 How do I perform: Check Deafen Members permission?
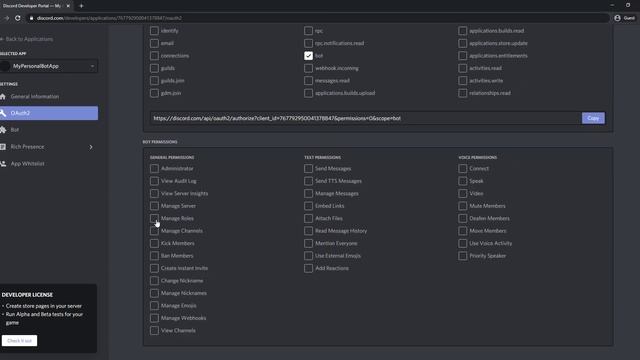(462, 218)
